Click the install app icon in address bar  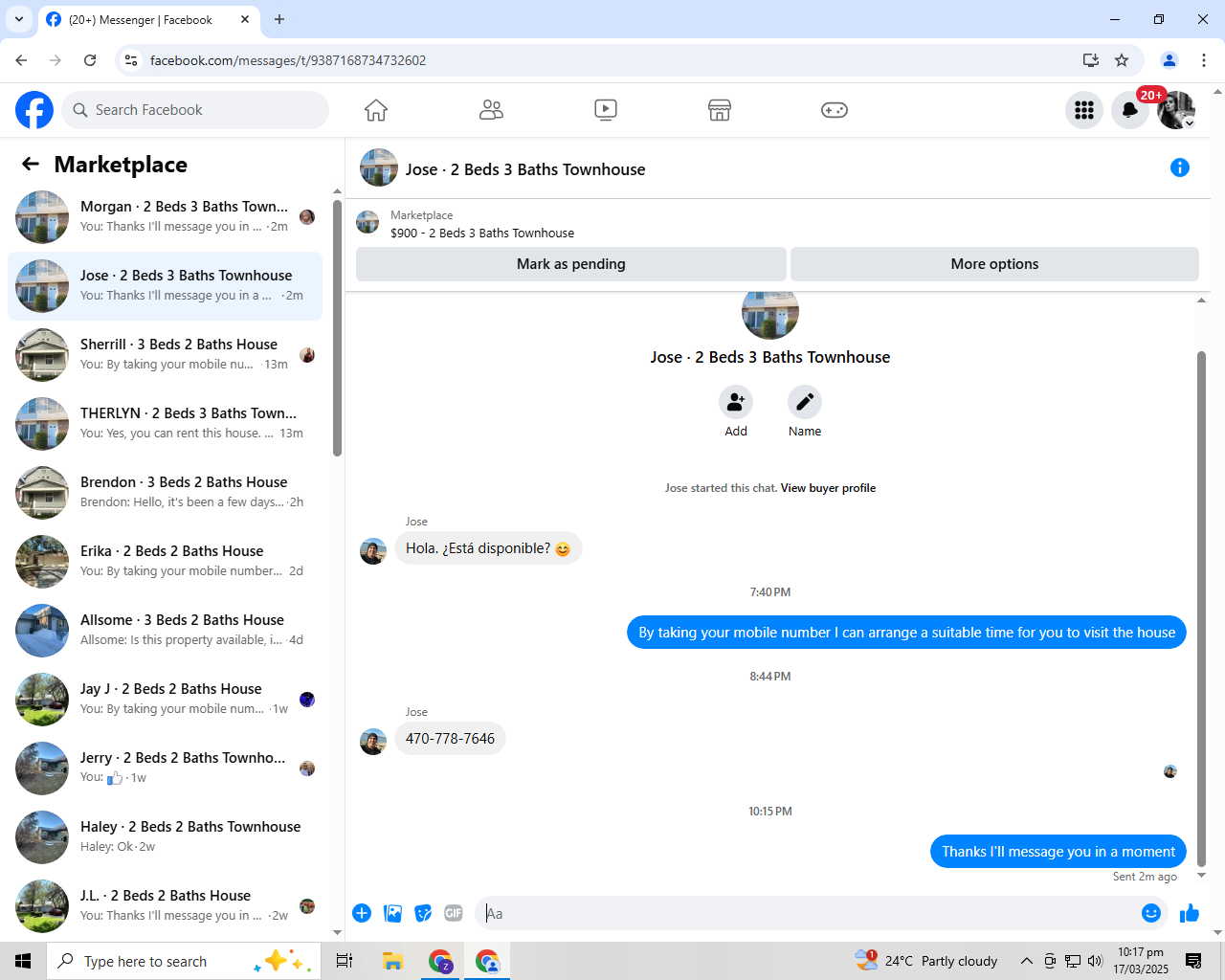(x=1090, y=60)
